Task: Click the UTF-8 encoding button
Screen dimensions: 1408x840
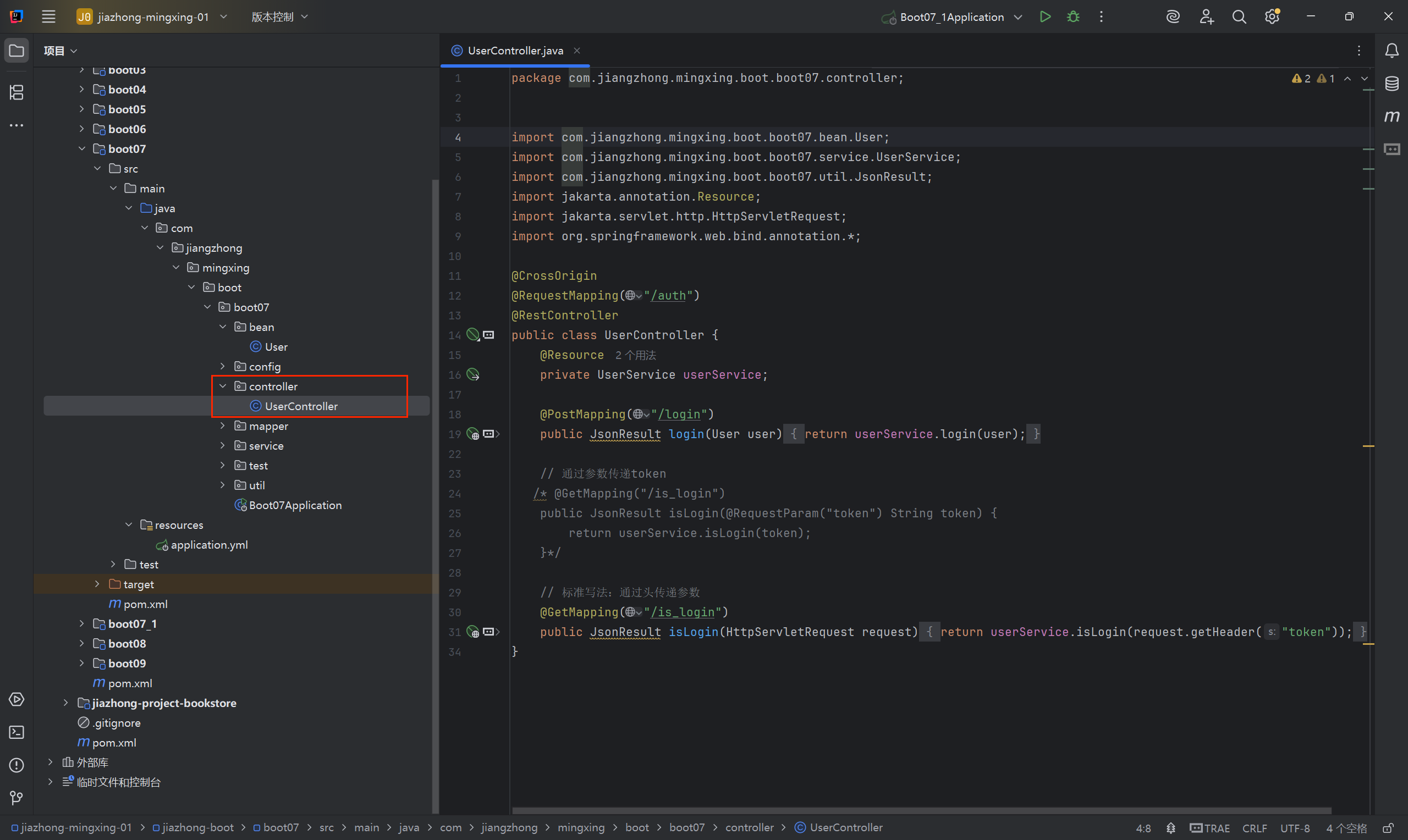Action: click(x=1295, y=828)
